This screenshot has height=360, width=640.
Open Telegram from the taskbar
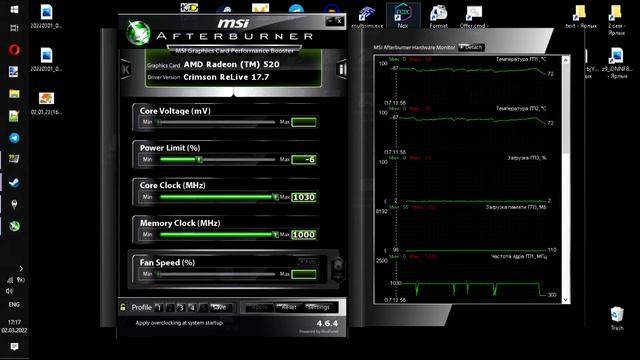[x=14, y=138]
